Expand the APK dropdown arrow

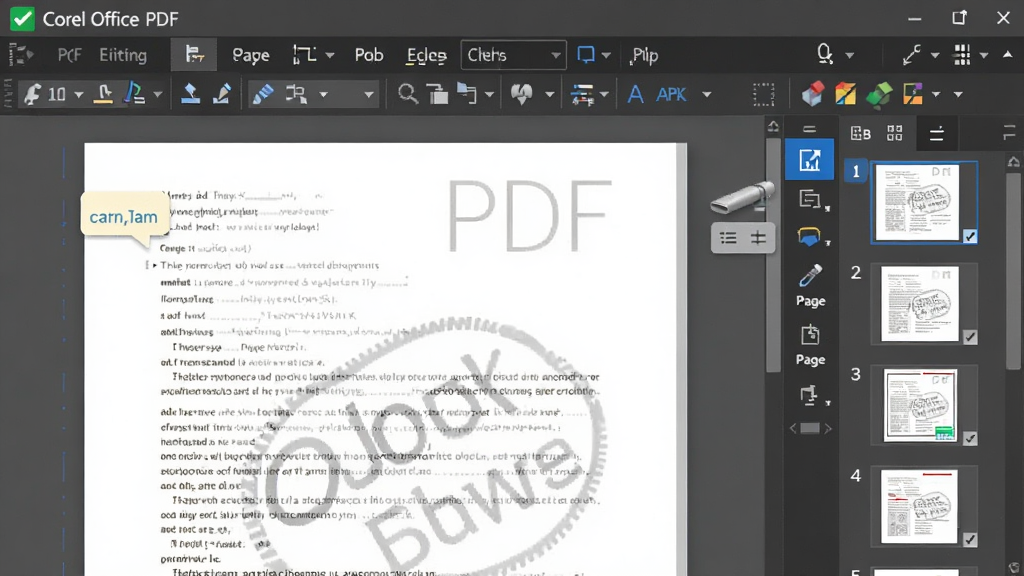coord(706,95)
